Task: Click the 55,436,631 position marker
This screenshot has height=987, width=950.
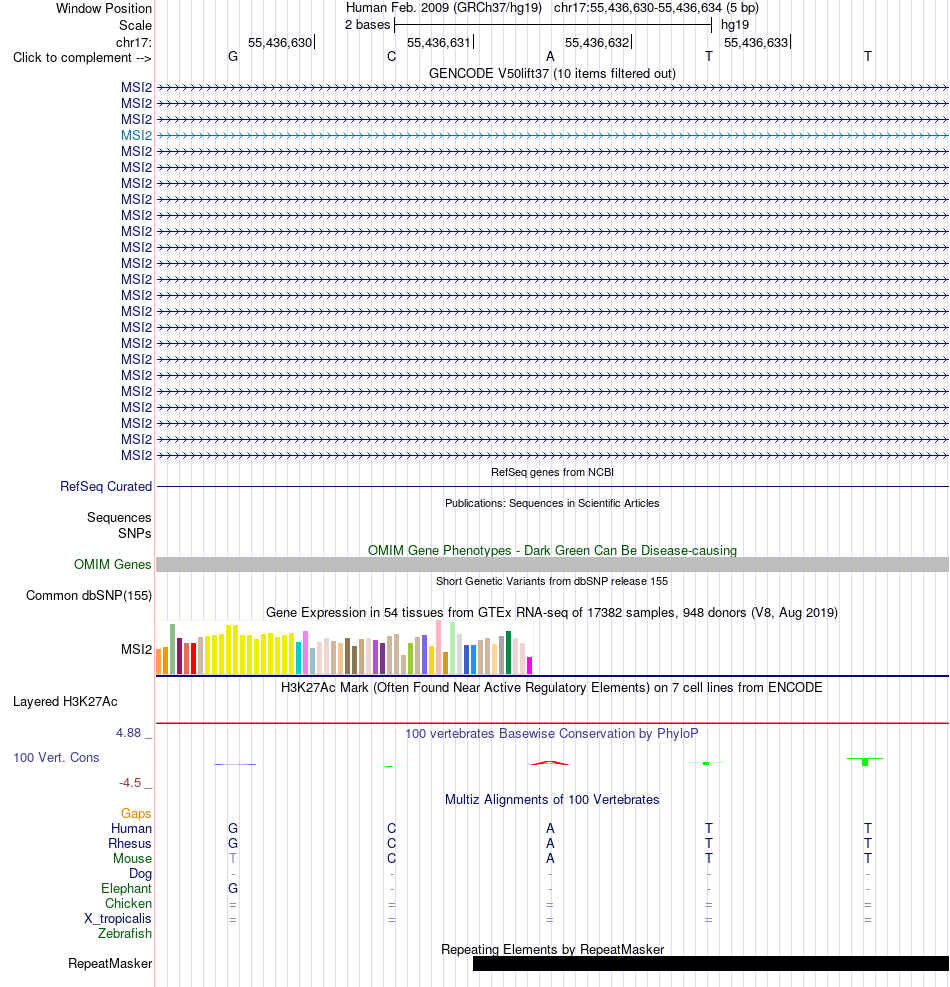Action: click(x=439, y=42)
